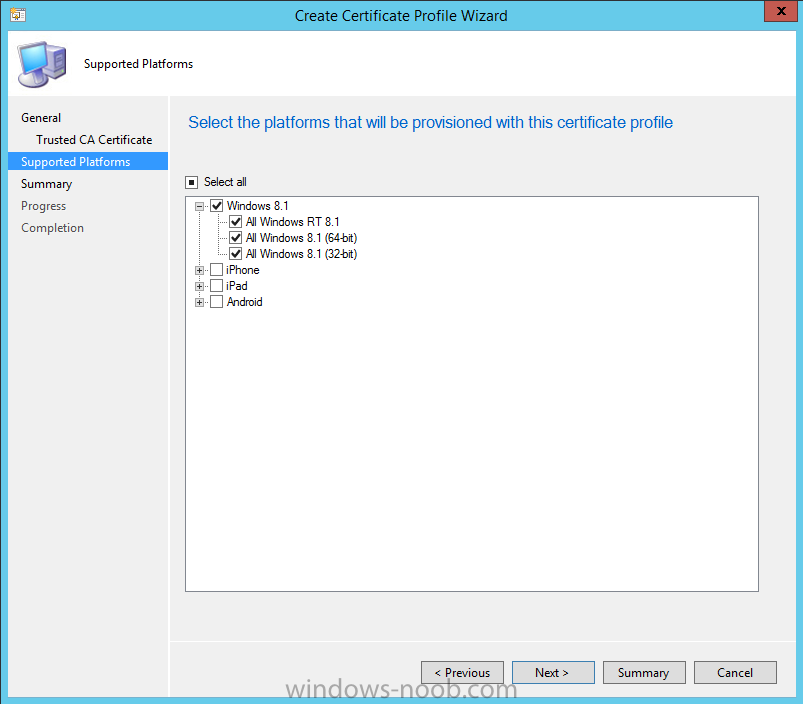Expand the iPhone tree node
Image resolution: width=803 pixels, height=704 pixels.
point(199,270)
